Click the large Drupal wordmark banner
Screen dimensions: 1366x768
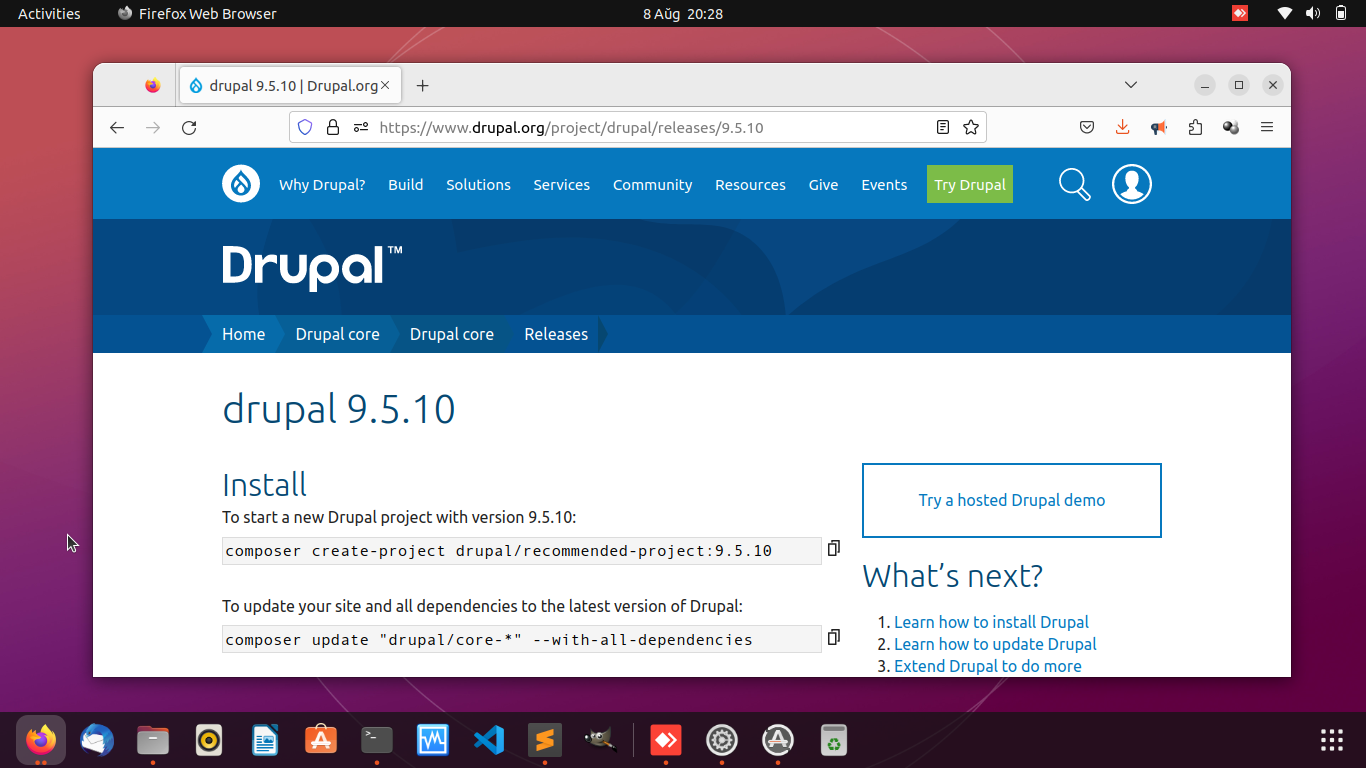312,267
